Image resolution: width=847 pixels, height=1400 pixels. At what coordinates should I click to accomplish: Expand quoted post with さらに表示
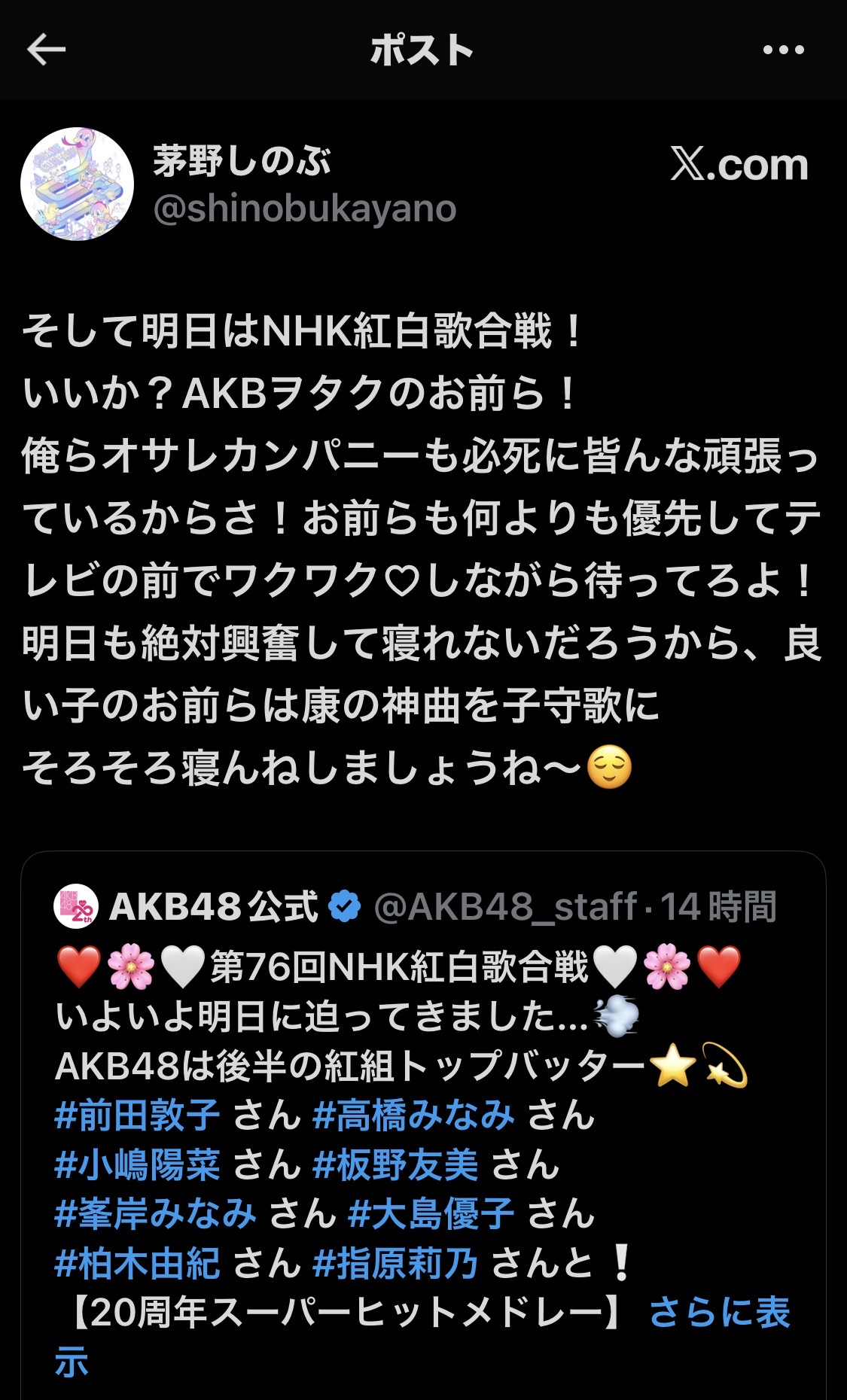tap(719, 1313)
